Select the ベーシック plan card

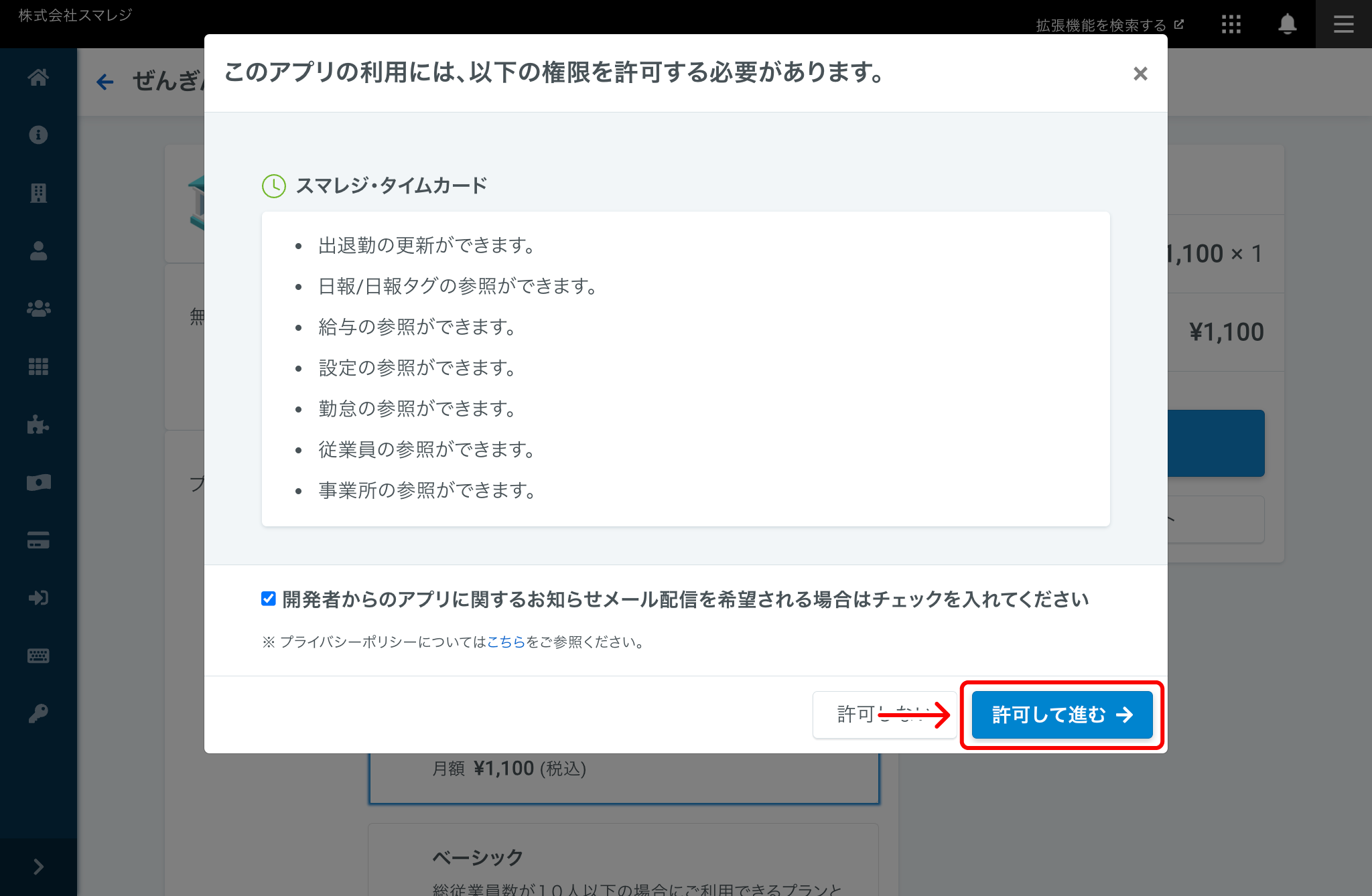[x=623, y=861]
